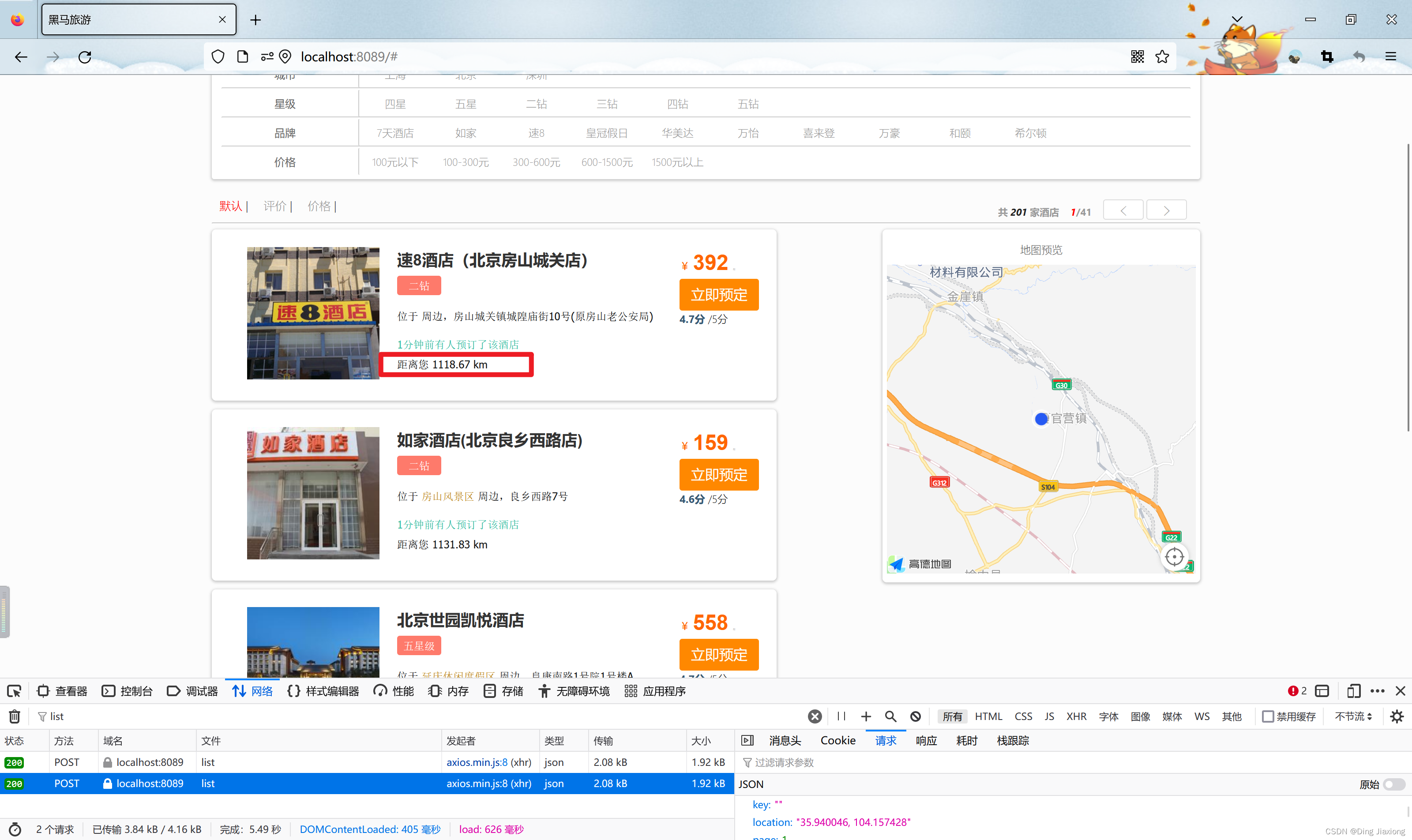Screen dimensions: 1412x840
Task: Open the 响应 details tab
Action: (926, 741)
